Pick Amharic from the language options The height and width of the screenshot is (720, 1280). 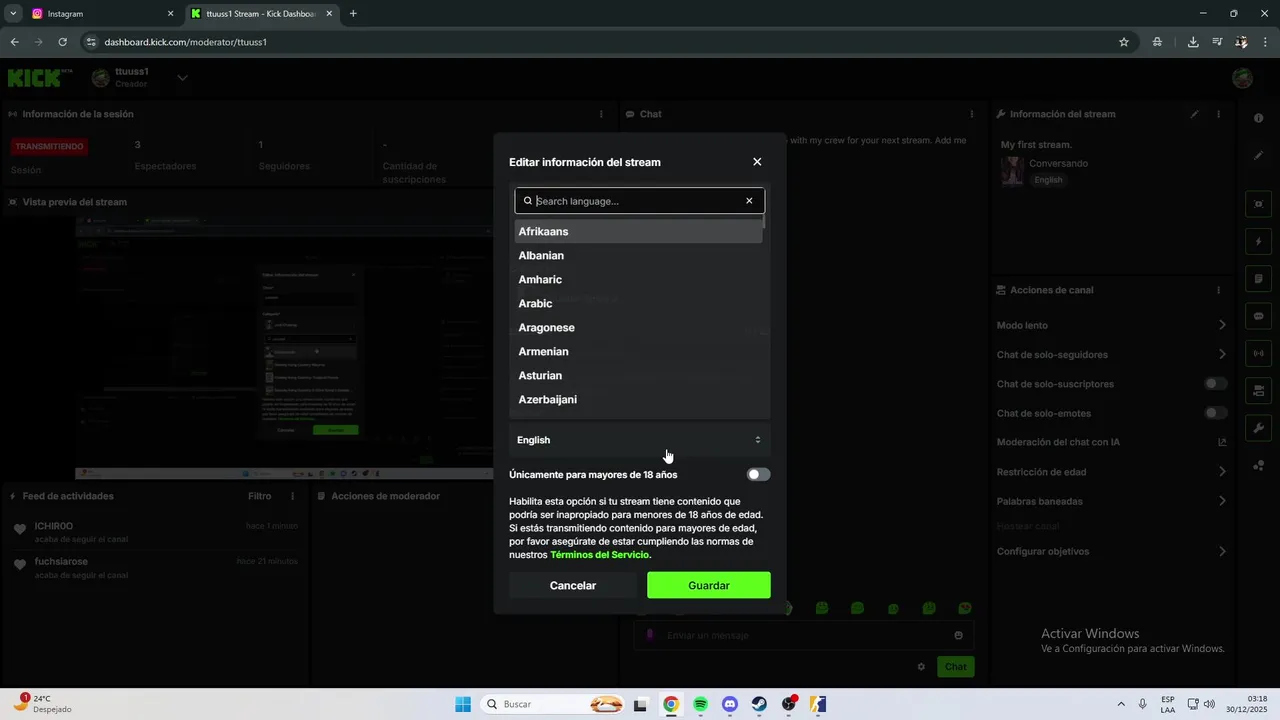(638, 279)
